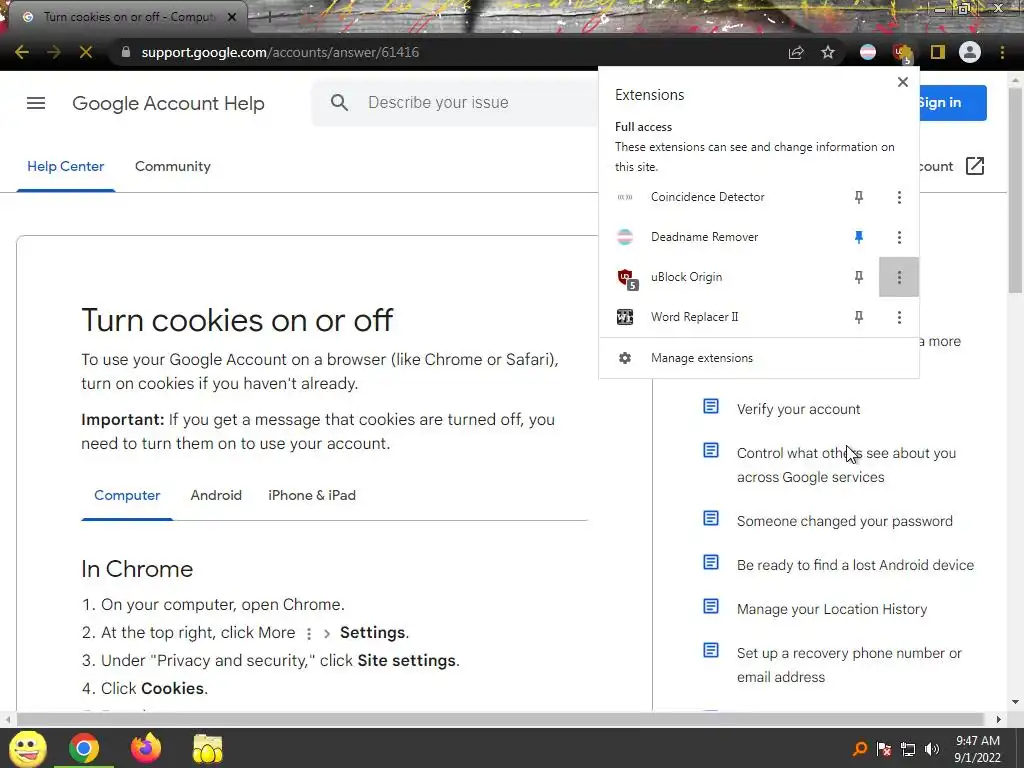Select the iPhone & iPad tab
The image size is (1024, 768).
pyautogui.click(x=312, y=495)
